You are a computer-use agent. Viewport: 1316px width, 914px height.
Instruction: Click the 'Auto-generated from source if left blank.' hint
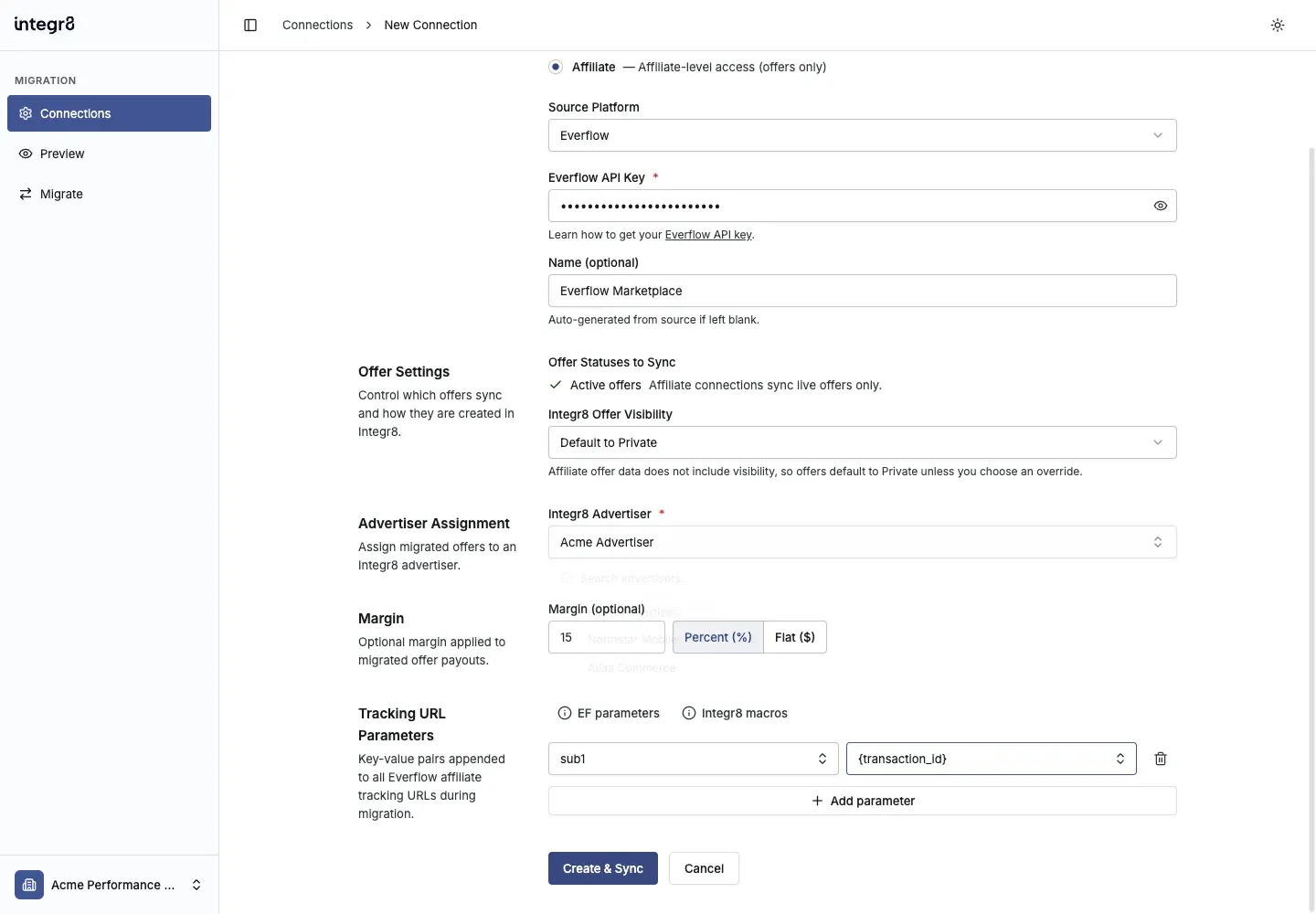(x=653, y=320)
